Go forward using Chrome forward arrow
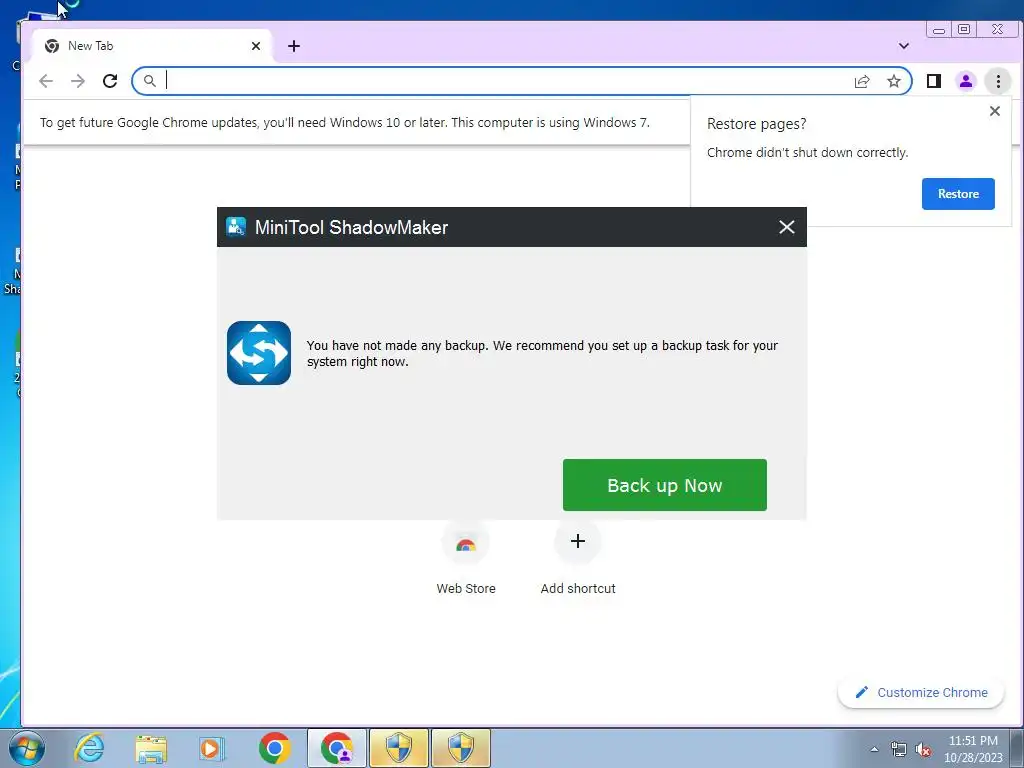This screenshot has width=1024, height=768. pyautogui.click(x=78, y=81)
